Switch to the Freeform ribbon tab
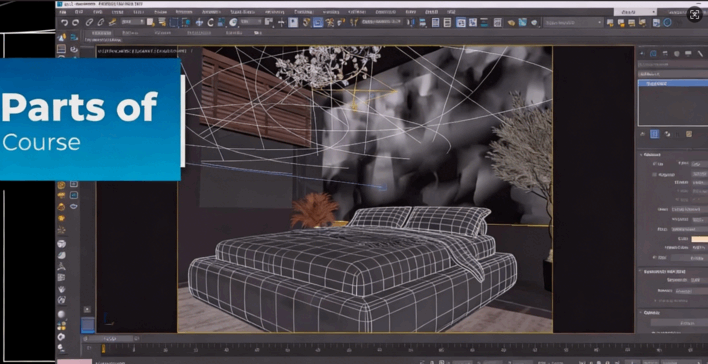The width and height of the screenshot is (708, 364). click(130, 33)
